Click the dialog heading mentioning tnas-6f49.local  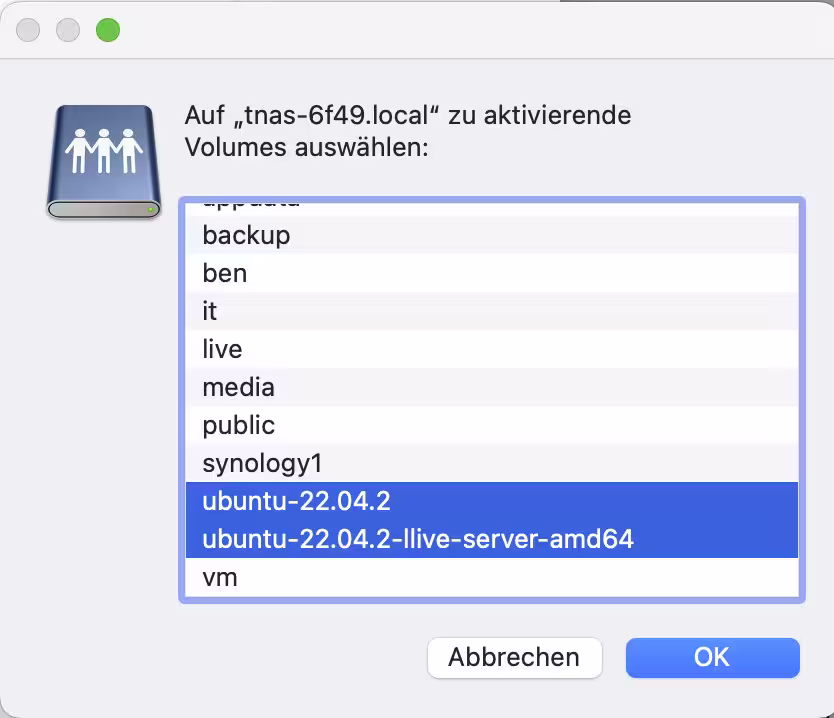click(407, 115)
